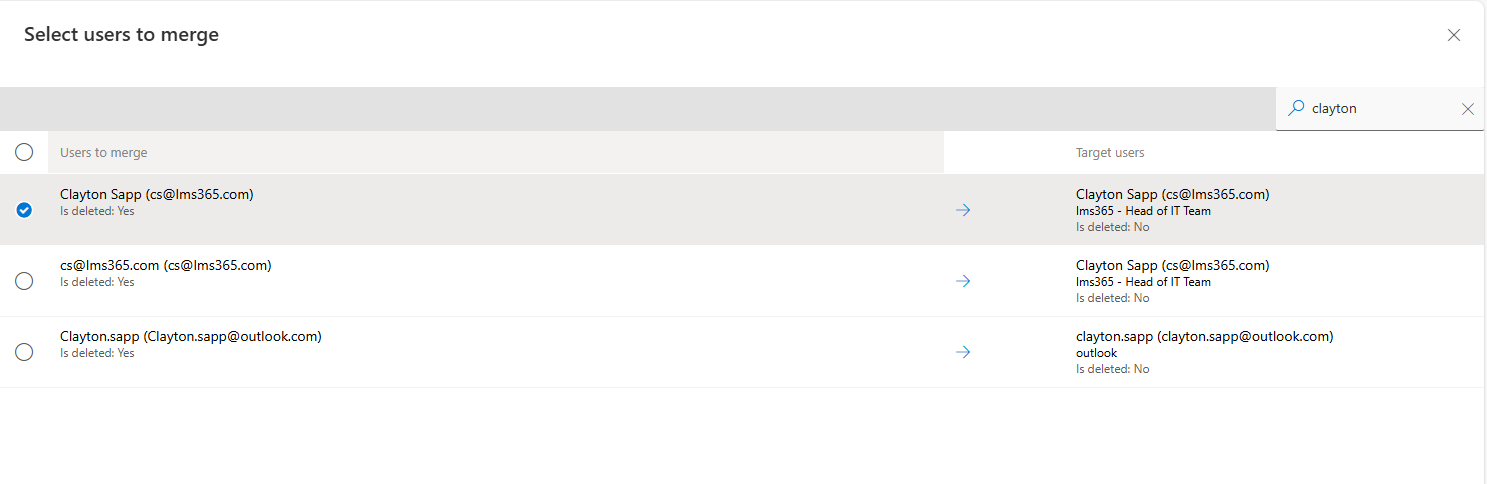Click into the clayton search field
Screen dimensions: 1487x484
[x=1380, y=108]
